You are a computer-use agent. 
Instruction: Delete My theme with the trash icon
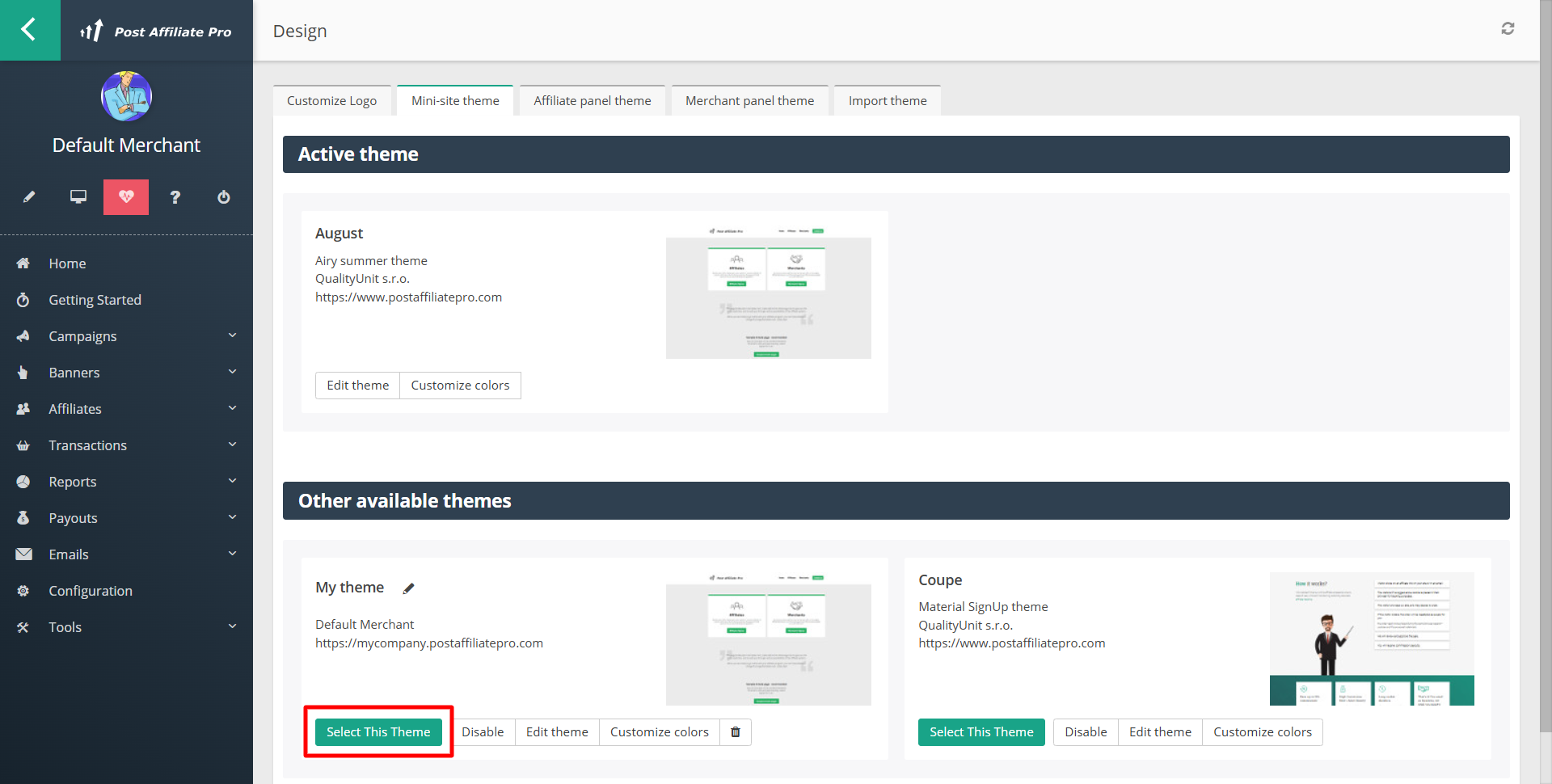coord(736,732)
